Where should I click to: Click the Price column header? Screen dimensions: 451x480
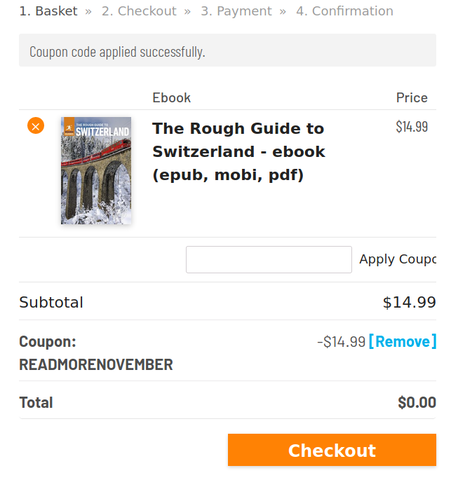coord(412,98)
